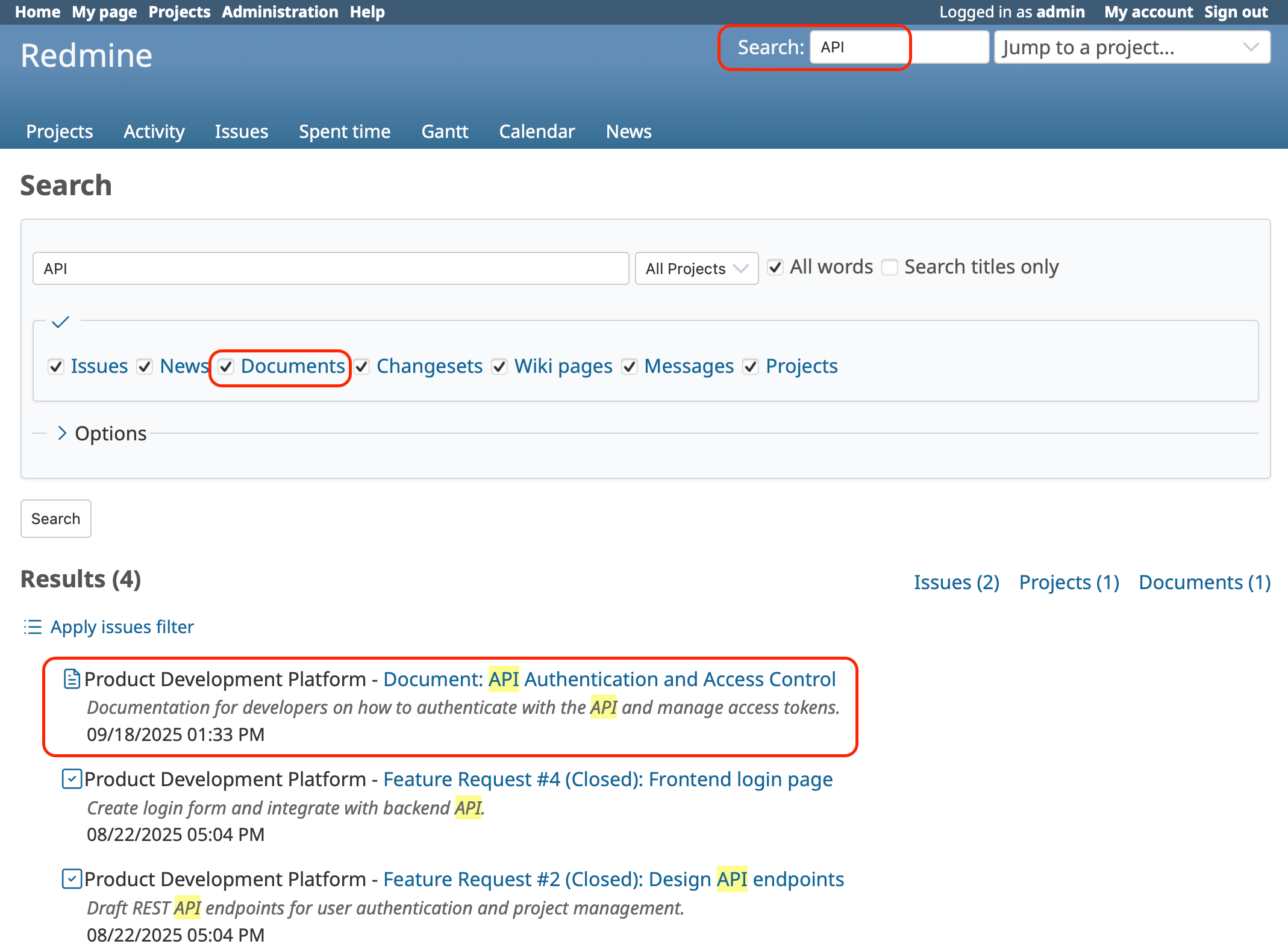Disable the All words checkbox
This screenshot has height=947, width=1288.
(x=775, y=267)
